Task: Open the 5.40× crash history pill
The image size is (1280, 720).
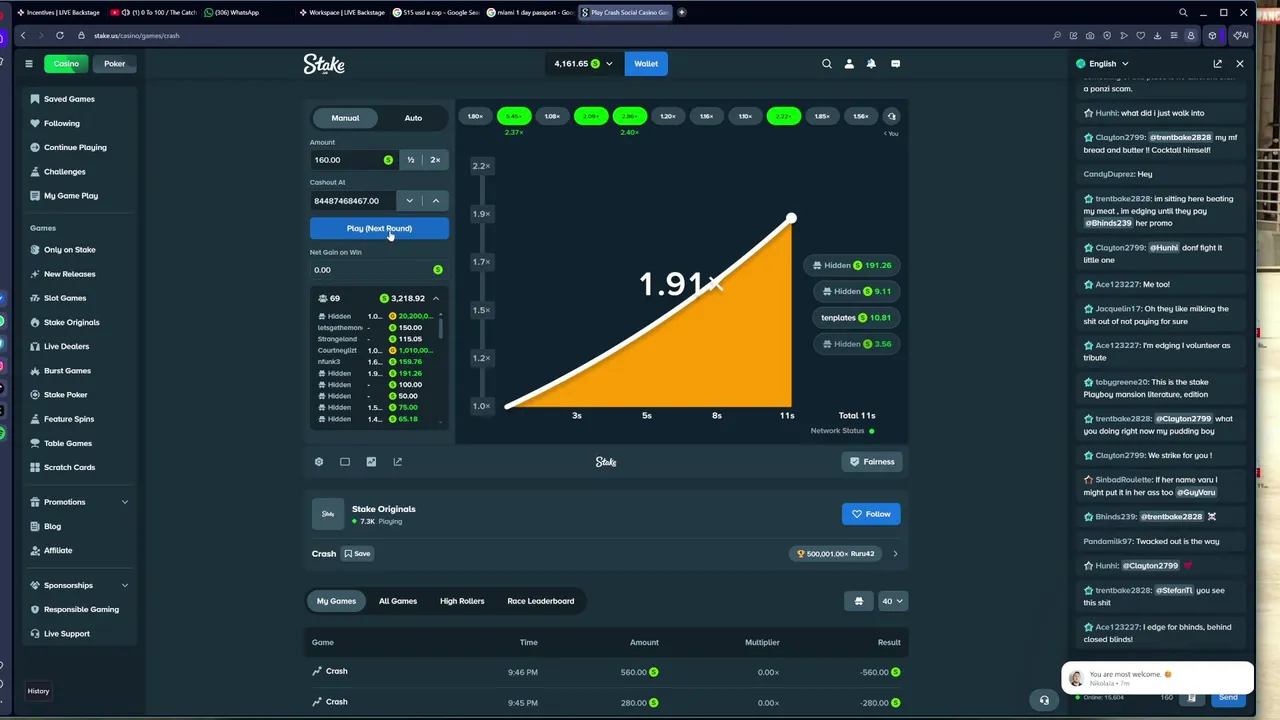Action: click(x=514, y=116)
